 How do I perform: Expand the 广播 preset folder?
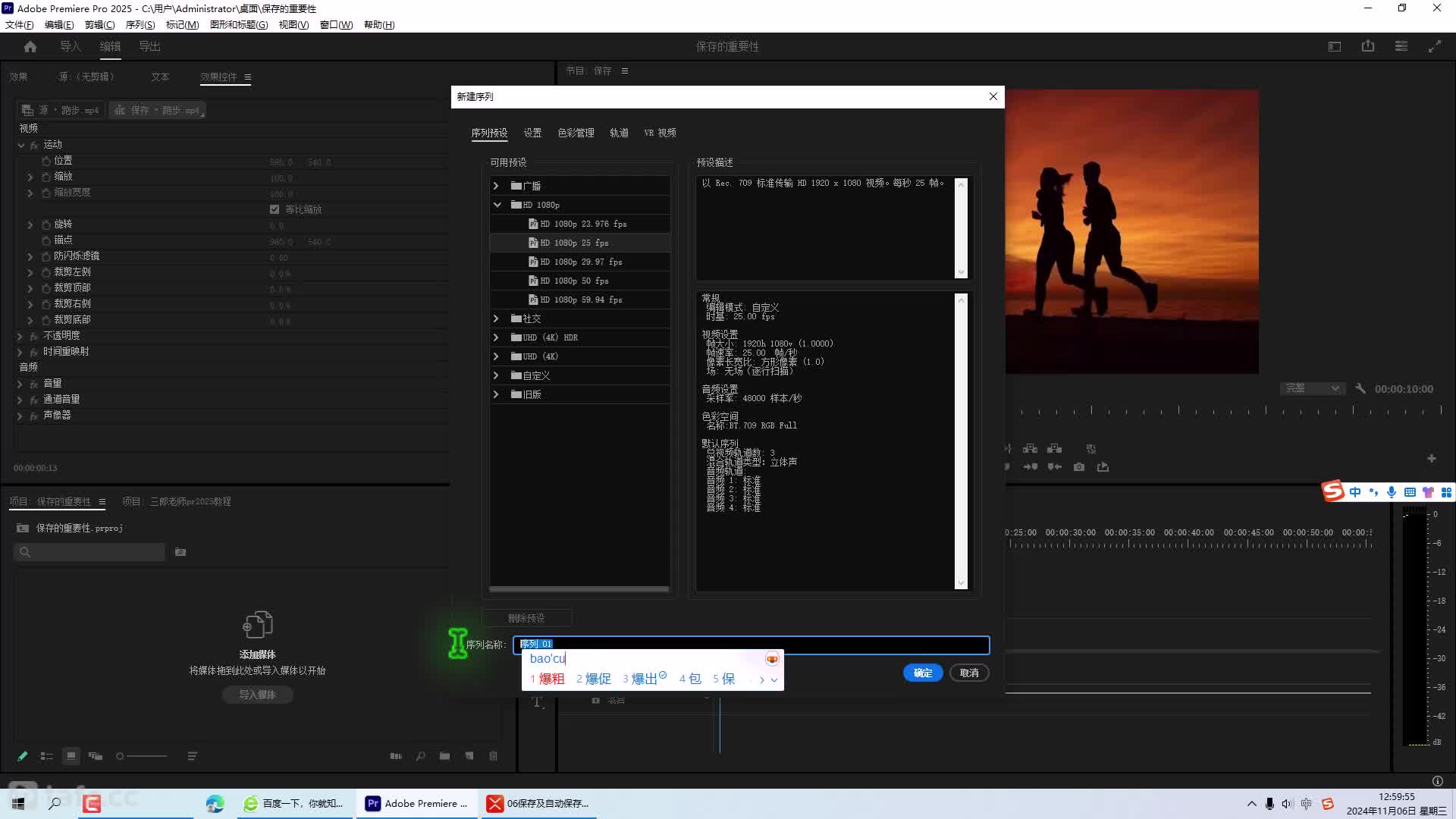(x=497, y=186)
